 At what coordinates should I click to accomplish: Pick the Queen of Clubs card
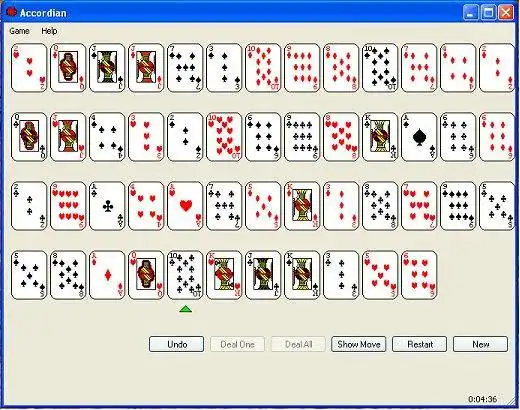point(29,137)
